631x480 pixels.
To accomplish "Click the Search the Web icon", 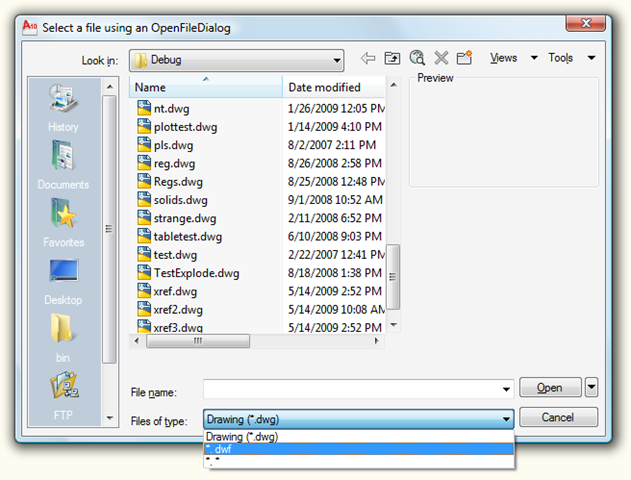I will pyautogui.click(x=417, y=59).
